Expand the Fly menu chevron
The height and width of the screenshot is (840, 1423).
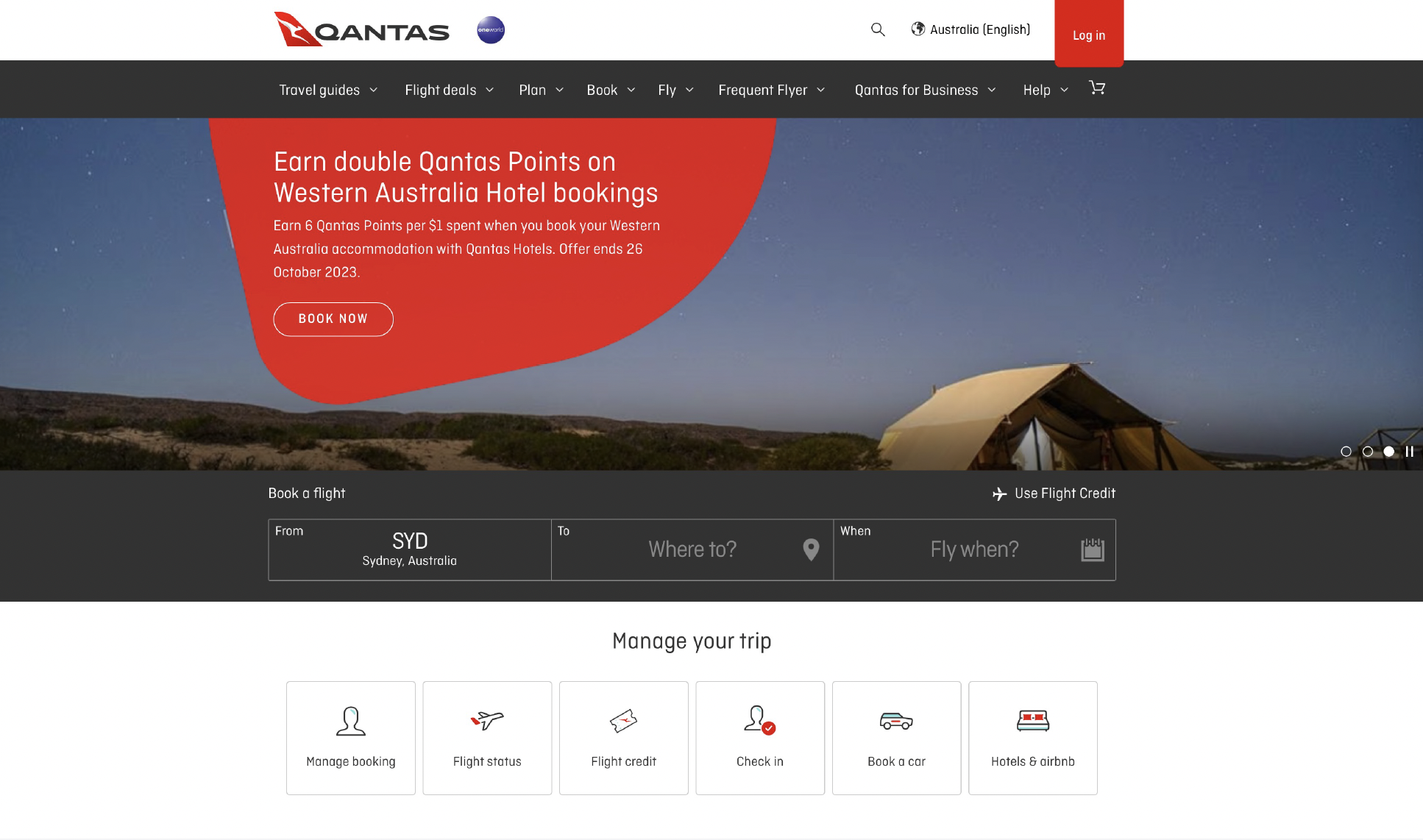click(689, 90)
